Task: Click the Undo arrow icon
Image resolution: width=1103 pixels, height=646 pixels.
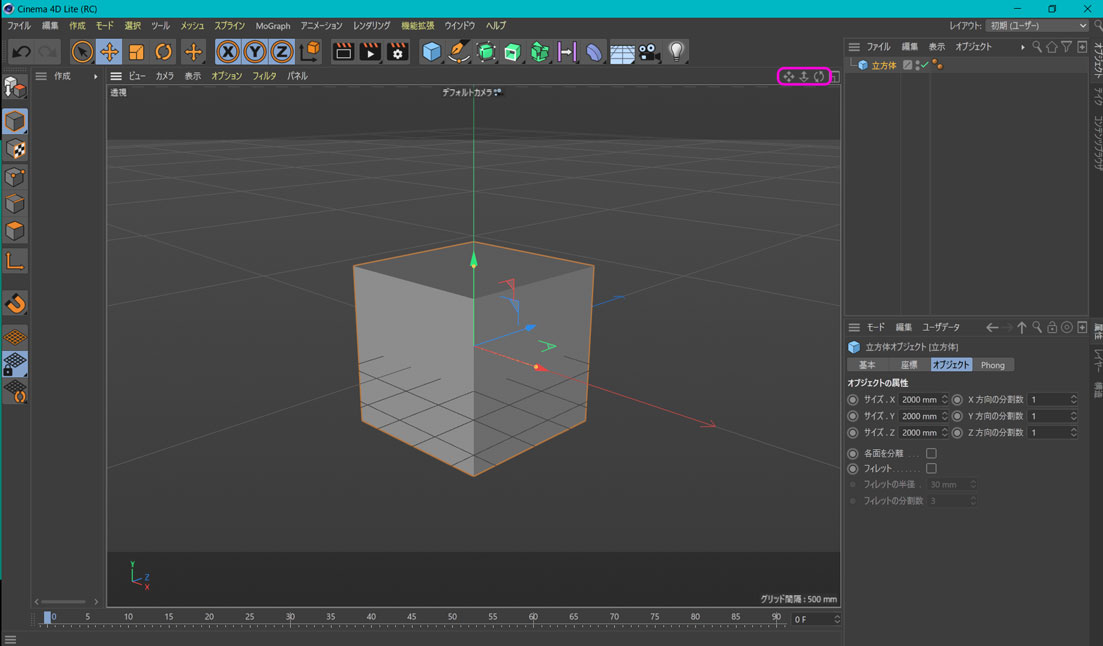Action: tap(21, 52)
